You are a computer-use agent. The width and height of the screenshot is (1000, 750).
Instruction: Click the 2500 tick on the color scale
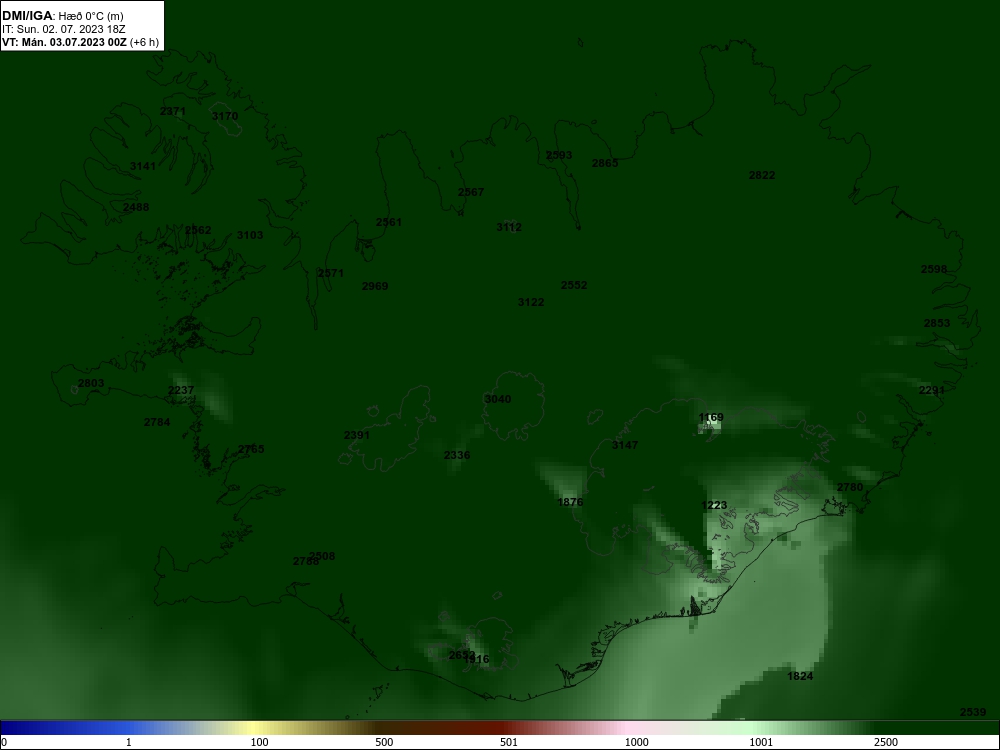coord(886,742)
